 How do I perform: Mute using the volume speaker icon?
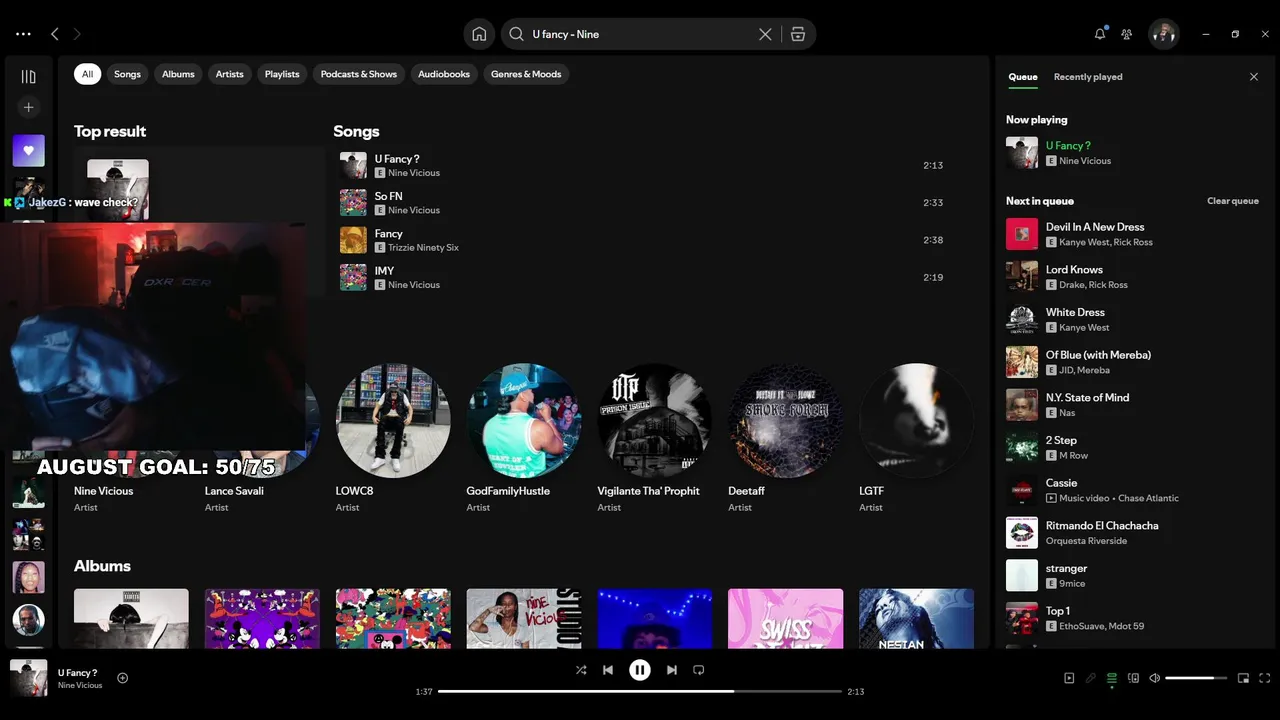[1154, 678]
